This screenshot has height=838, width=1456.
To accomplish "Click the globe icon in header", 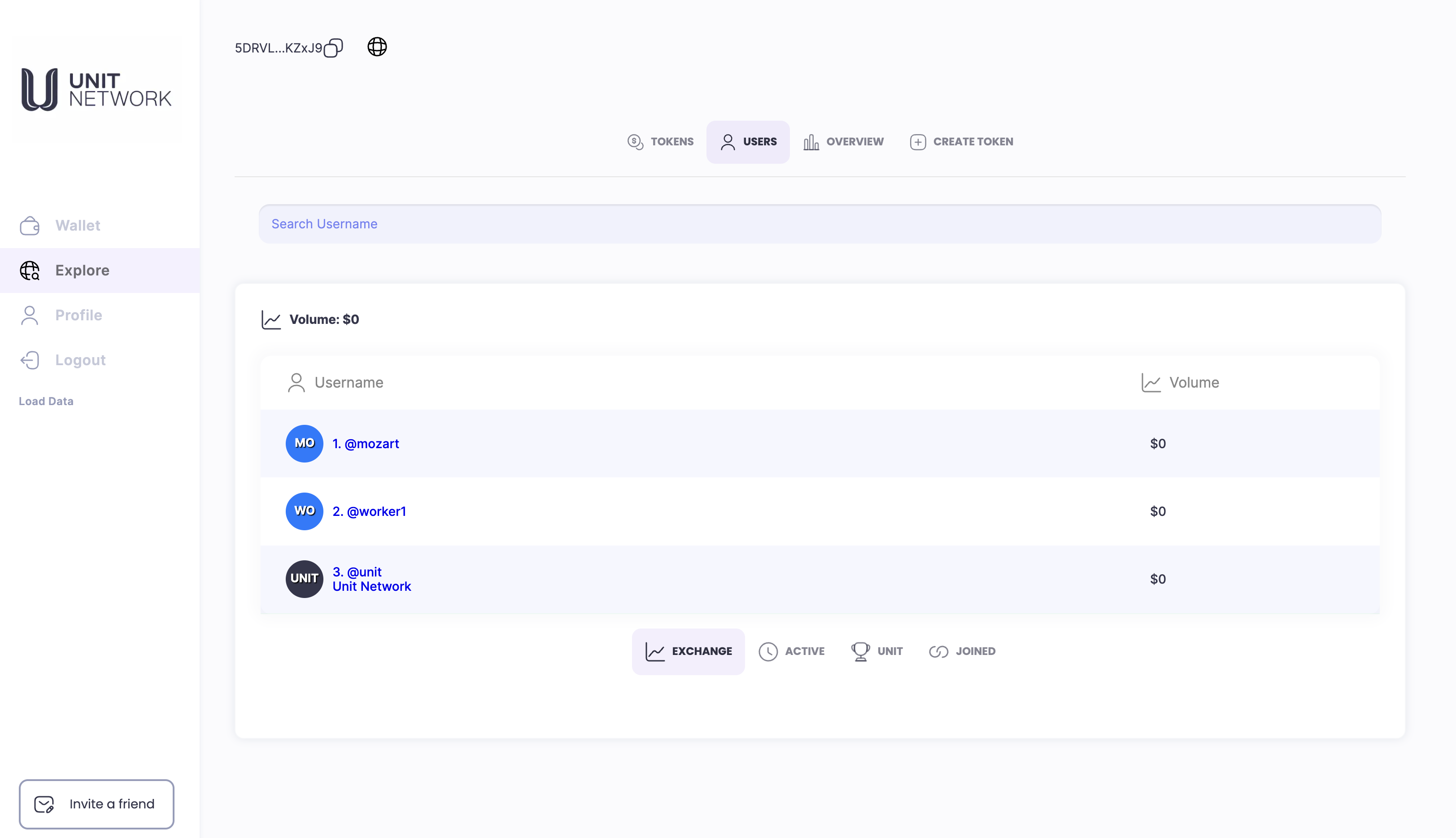I will (377, 47).
